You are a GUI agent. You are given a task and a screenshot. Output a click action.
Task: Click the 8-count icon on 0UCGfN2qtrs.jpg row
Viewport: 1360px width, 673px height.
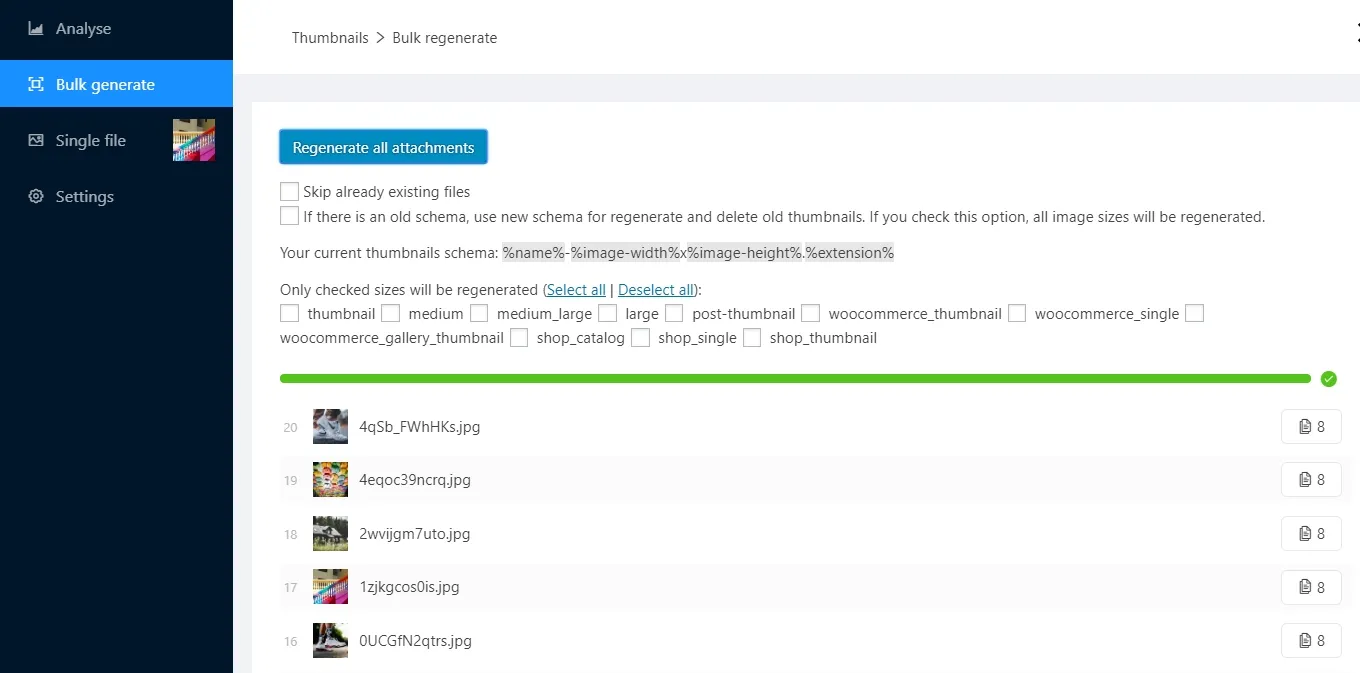tap(1311, 640)
